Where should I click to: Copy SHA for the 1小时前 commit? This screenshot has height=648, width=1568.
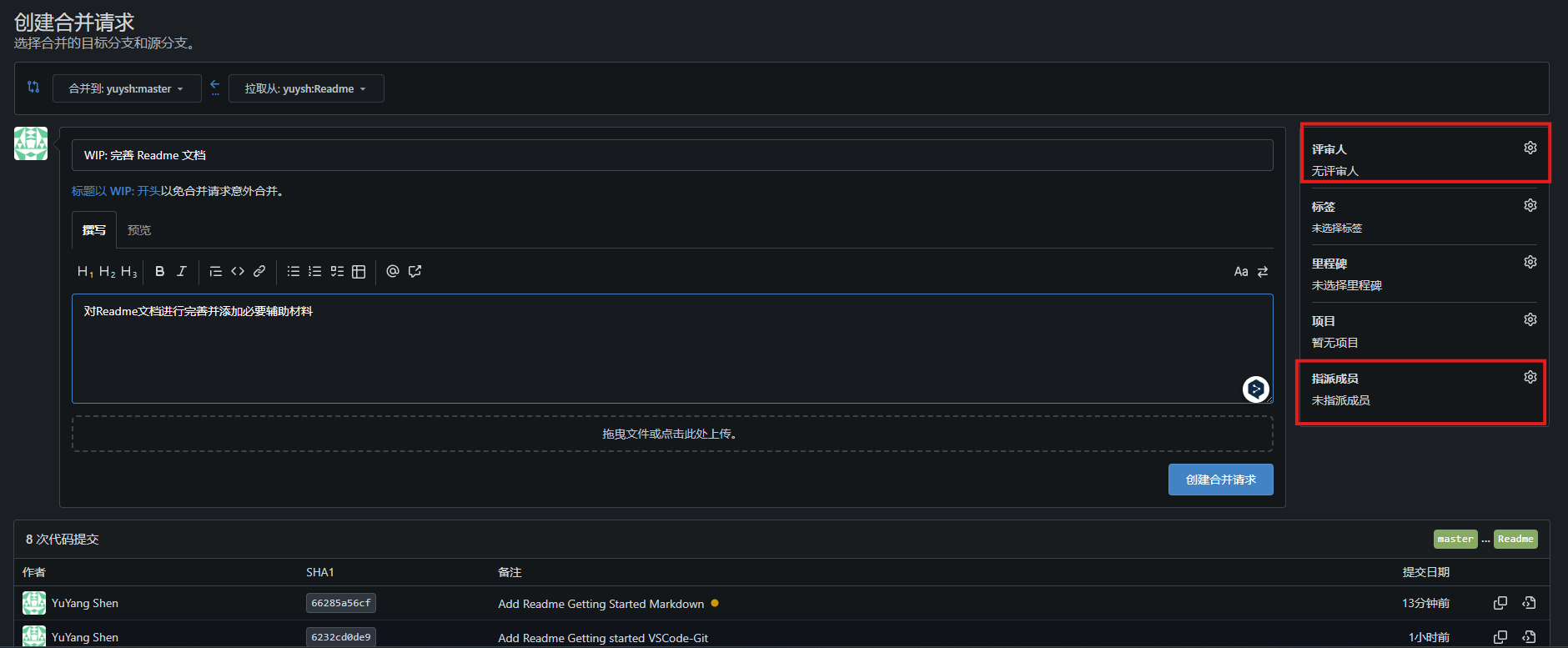point(1500,637)
